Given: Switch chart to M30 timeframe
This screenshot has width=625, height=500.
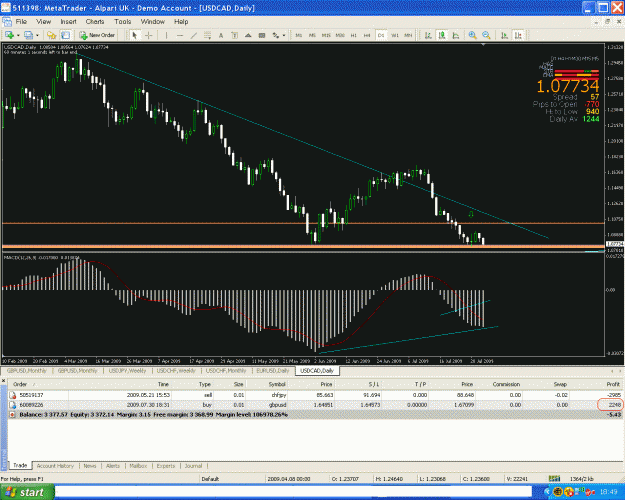Looking at the screenshot, I should [x=340, y=35].
